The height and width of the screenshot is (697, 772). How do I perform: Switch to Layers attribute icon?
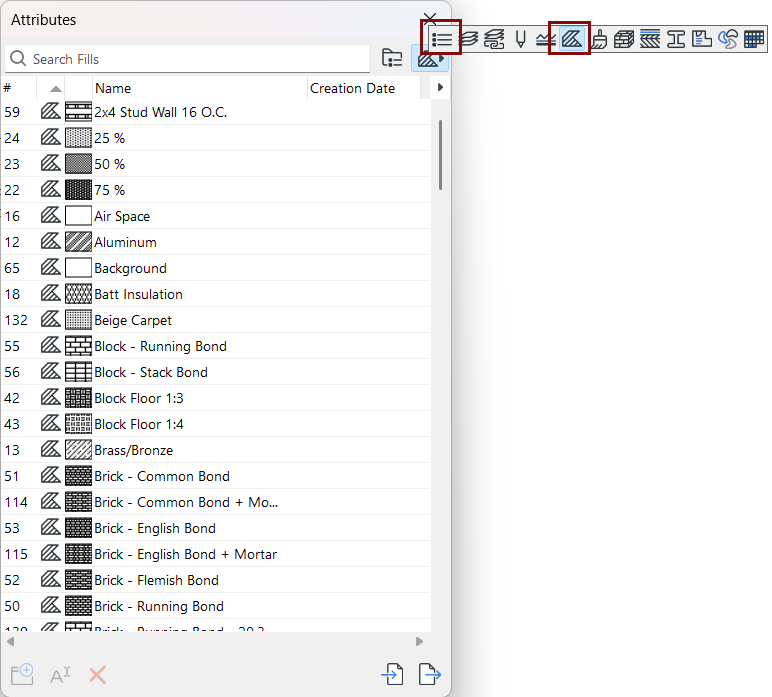coord(468,39)
